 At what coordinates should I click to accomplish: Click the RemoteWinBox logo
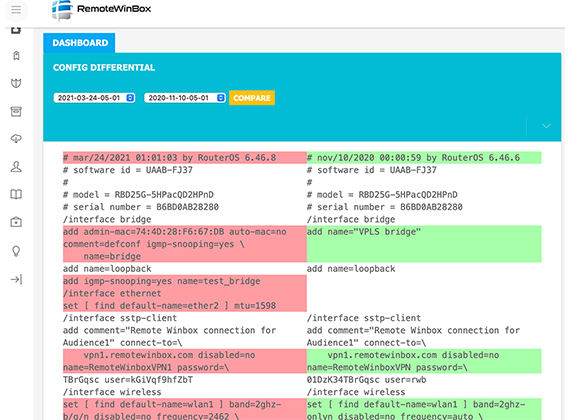101,10
